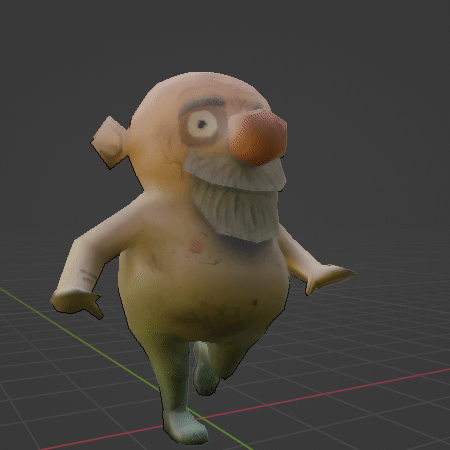
Task: Select the bearded character model in viewport
Action: coord(203,258)
